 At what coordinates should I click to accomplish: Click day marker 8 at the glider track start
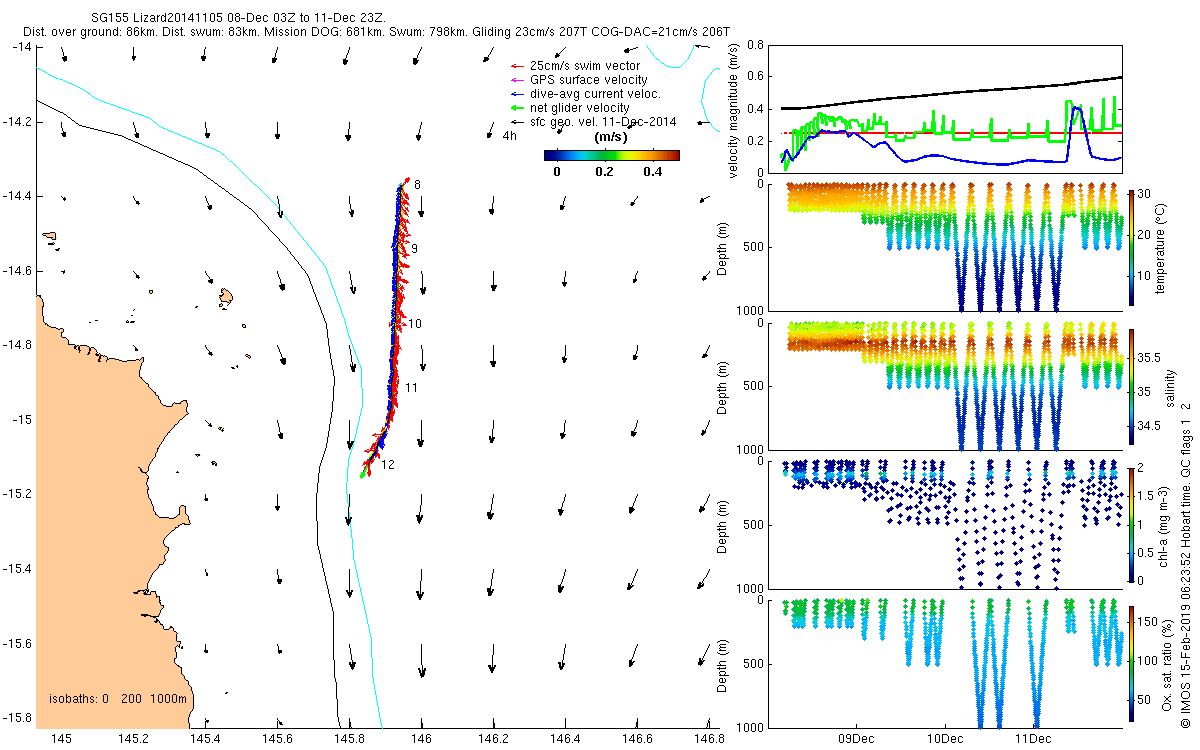(418, 185)
